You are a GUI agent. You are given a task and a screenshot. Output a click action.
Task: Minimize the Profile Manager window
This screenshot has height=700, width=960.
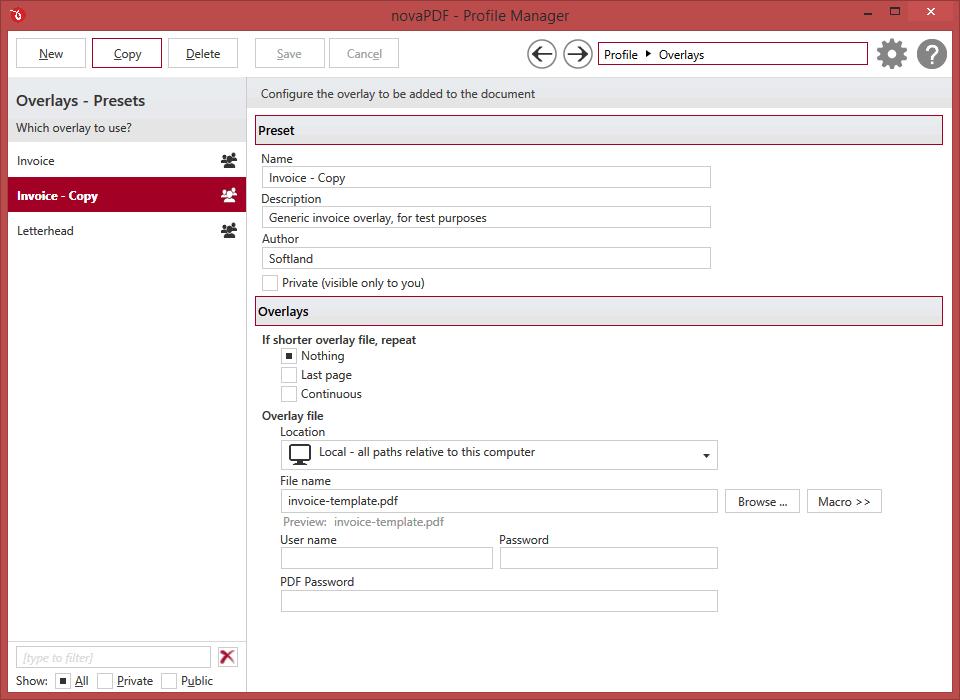pyautogui.click(x=868, y=13)
